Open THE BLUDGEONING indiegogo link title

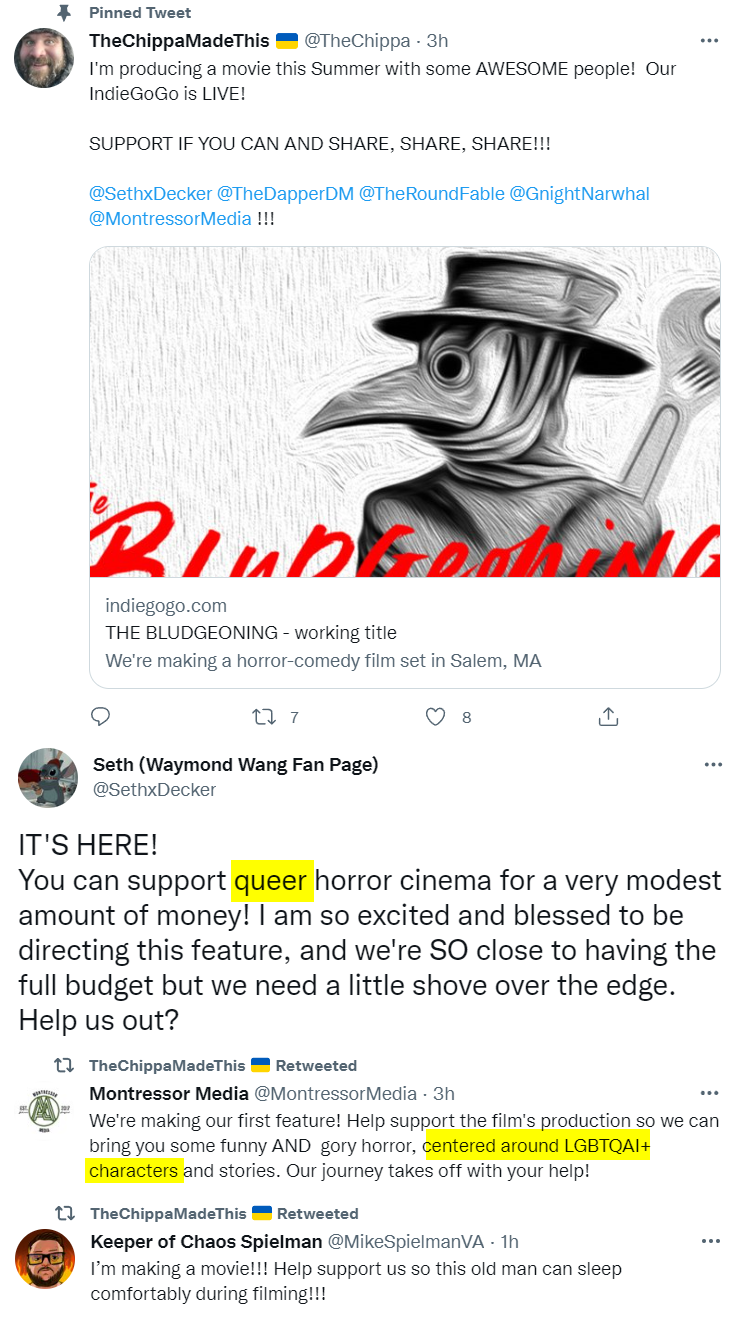(x=251, y=633)
